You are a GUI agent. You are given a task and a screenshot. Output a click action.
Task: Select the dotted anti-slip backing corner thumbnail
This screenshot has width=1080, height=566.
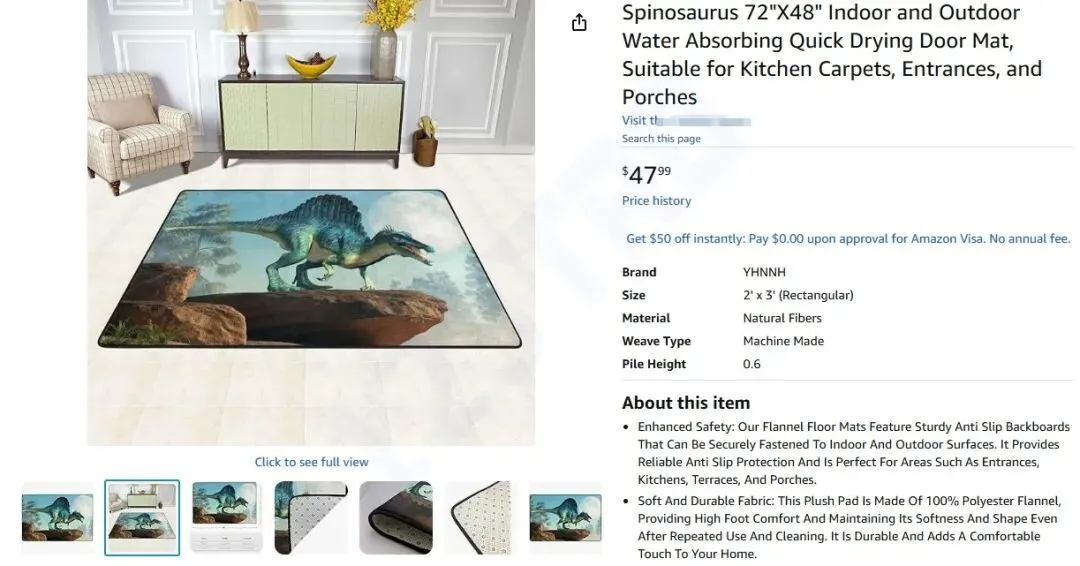(x=481, y=517)
